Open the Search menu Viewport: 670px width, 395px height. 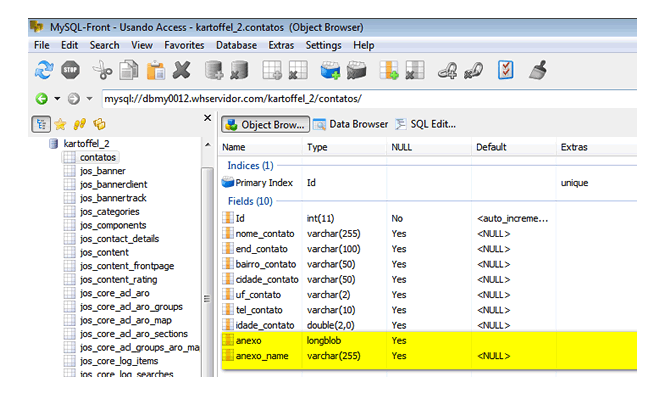[x=104, y=45]
